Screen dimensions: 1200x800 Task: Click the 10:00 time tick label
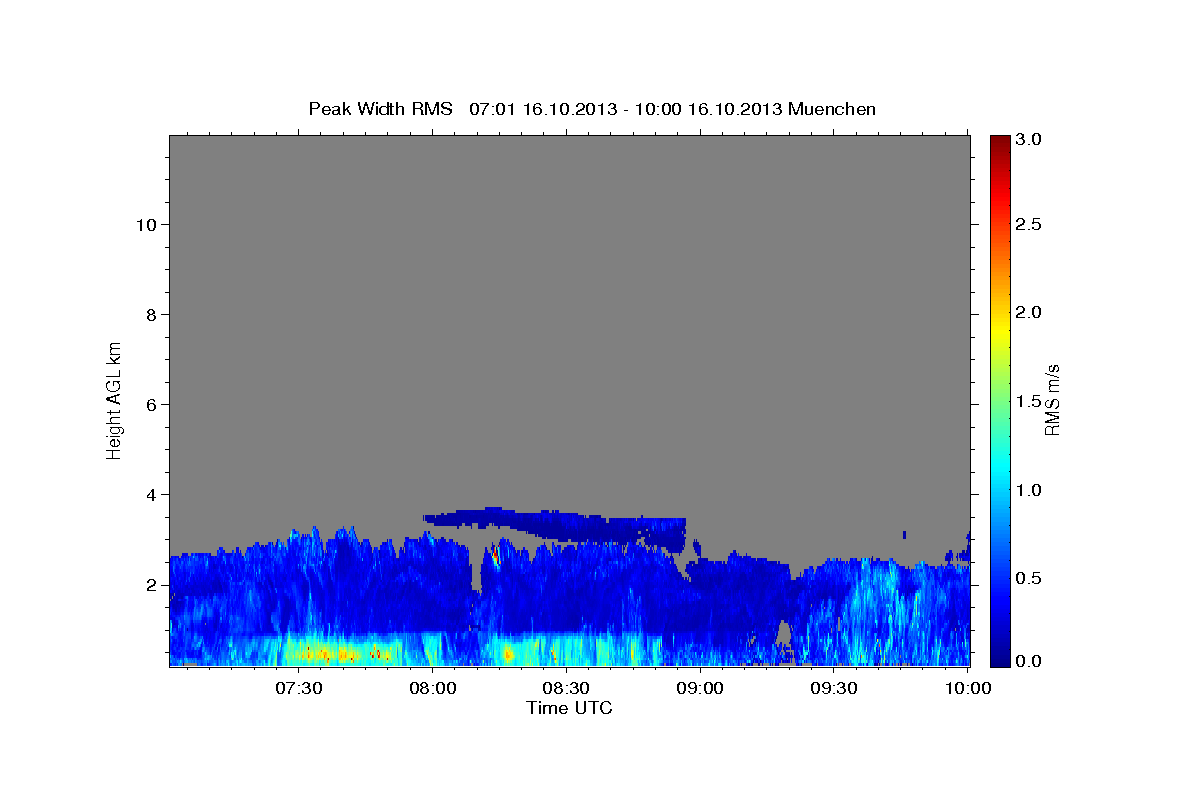click(967, 689)
